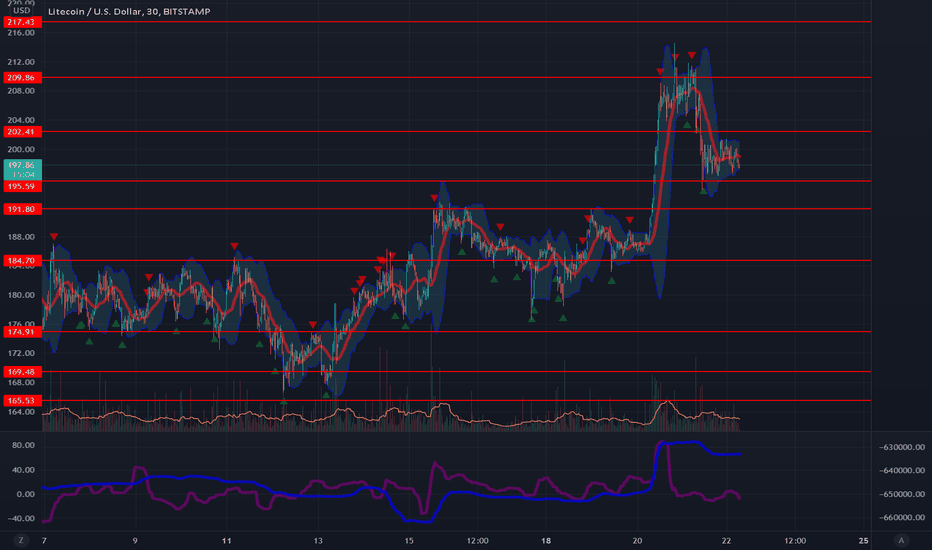Click date label 20 on time axis
932x550 pixels.
click(637, 540)
